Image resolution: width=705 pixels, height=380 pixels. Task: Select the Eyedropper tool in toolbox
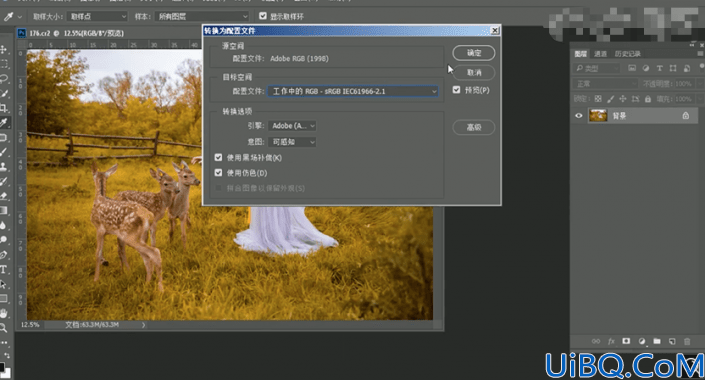tap(4, 122)
